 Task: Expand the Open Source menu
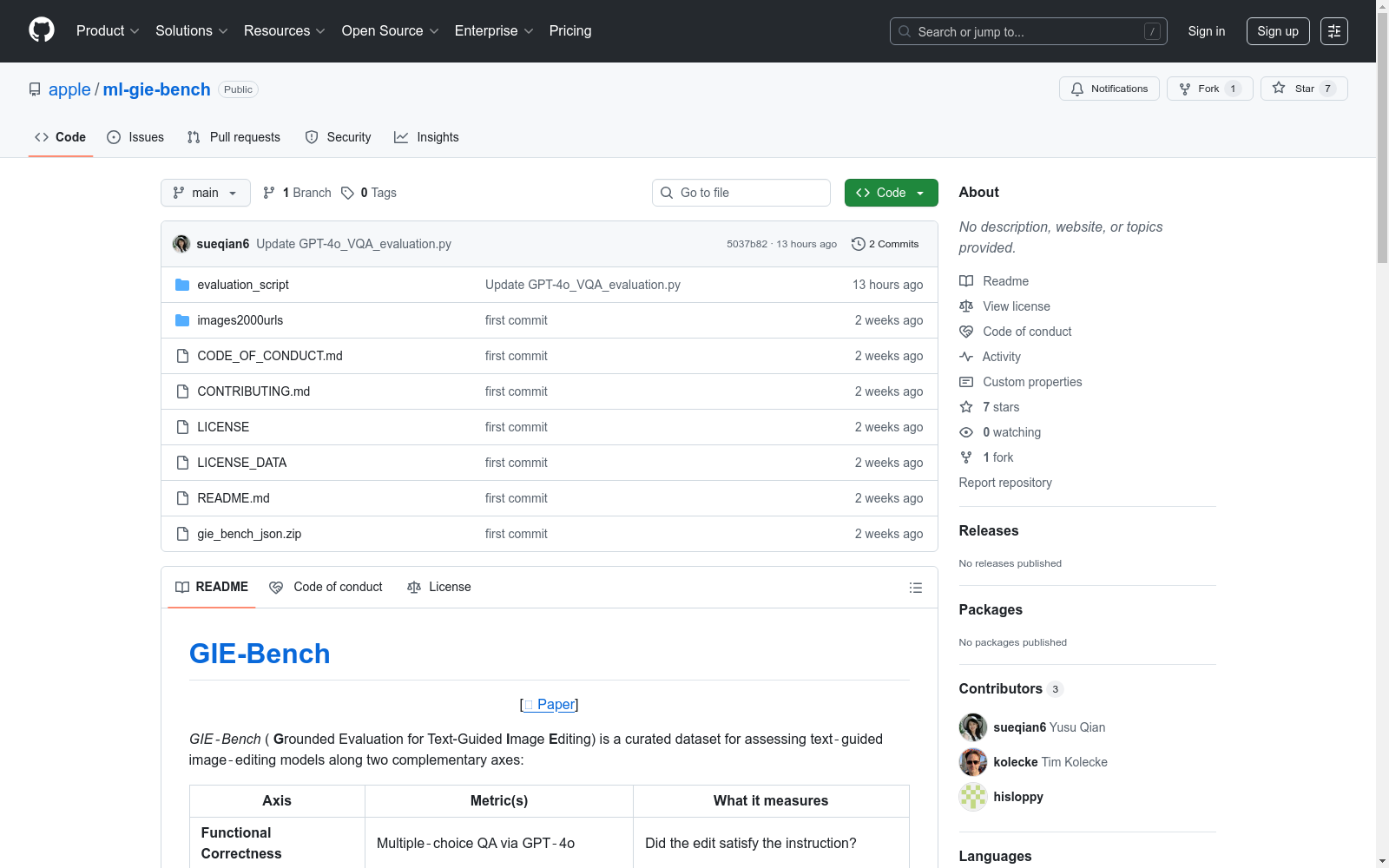click(x=390, y=31)
